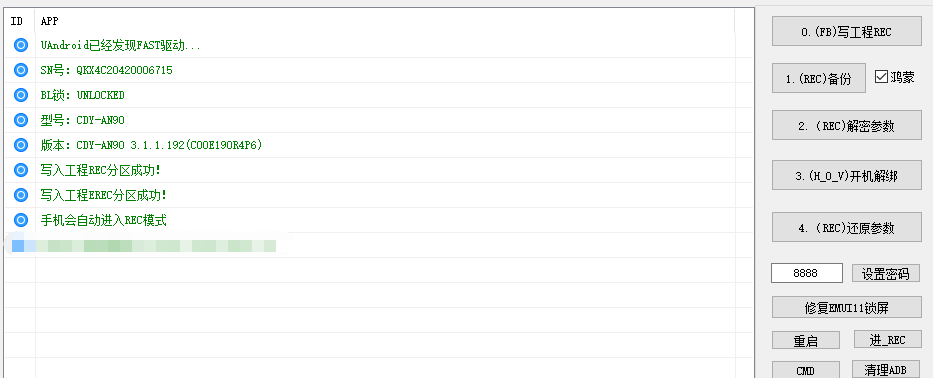The height and width of the screenshot is (378, 933).
Task: Click the icon beside 版本 firmware version row
Action: click(21, 145)
